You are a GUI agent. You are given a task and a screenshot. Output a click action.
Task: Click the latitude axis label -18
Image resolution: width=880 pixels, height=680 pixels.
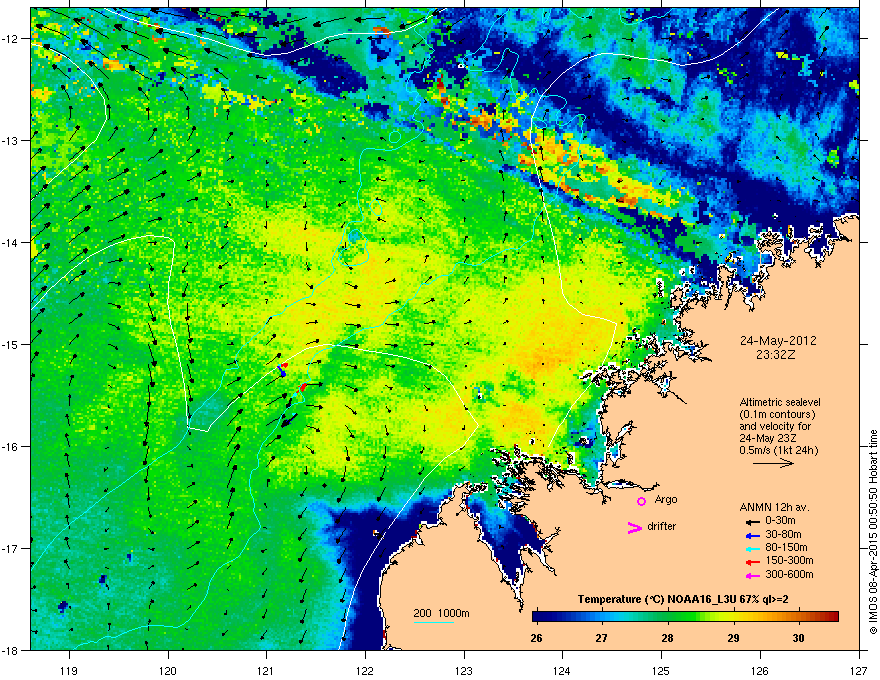click(x=10, y=650)
